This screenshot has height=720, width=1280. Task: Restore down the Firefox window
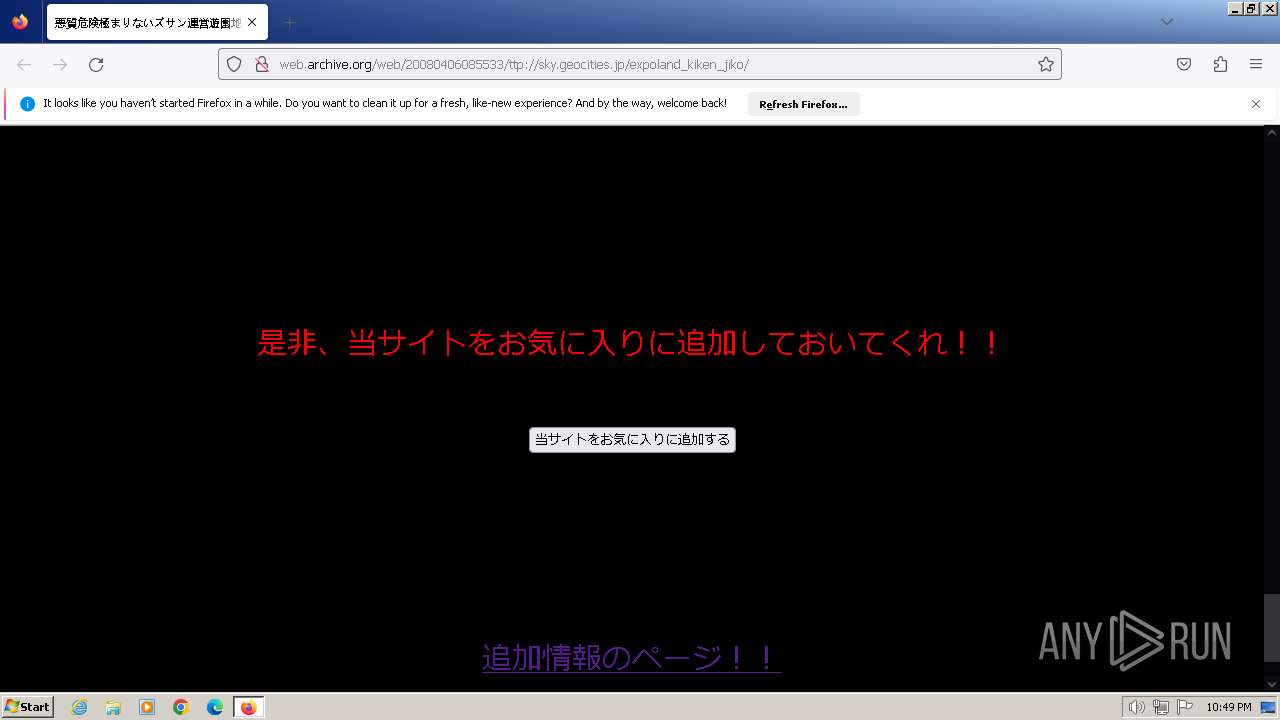click(1251, 7)
